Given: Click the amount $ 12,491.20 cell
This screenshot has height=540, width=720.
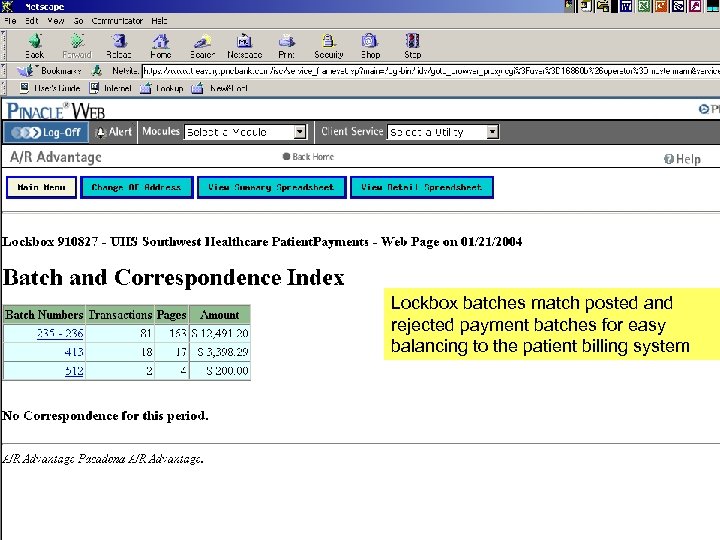Looking at the screenshot, I should tap(219, 333).
